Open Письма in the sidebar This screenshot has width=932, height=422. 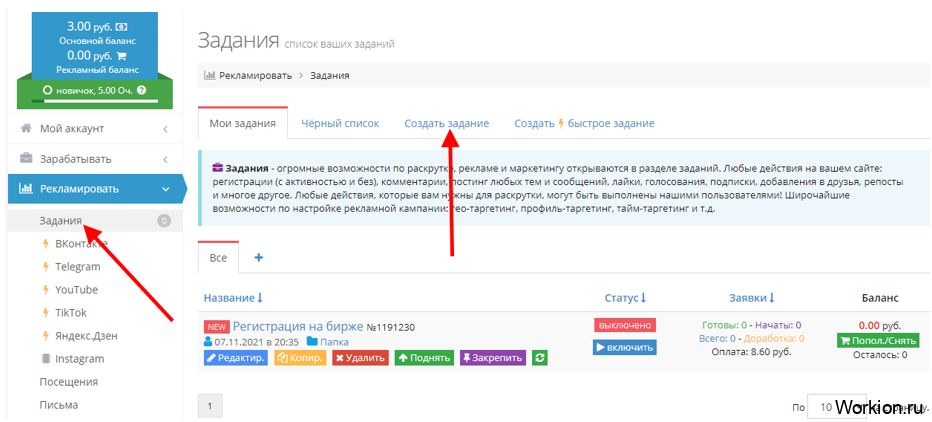pyautogui.click(x=59, y=405)
